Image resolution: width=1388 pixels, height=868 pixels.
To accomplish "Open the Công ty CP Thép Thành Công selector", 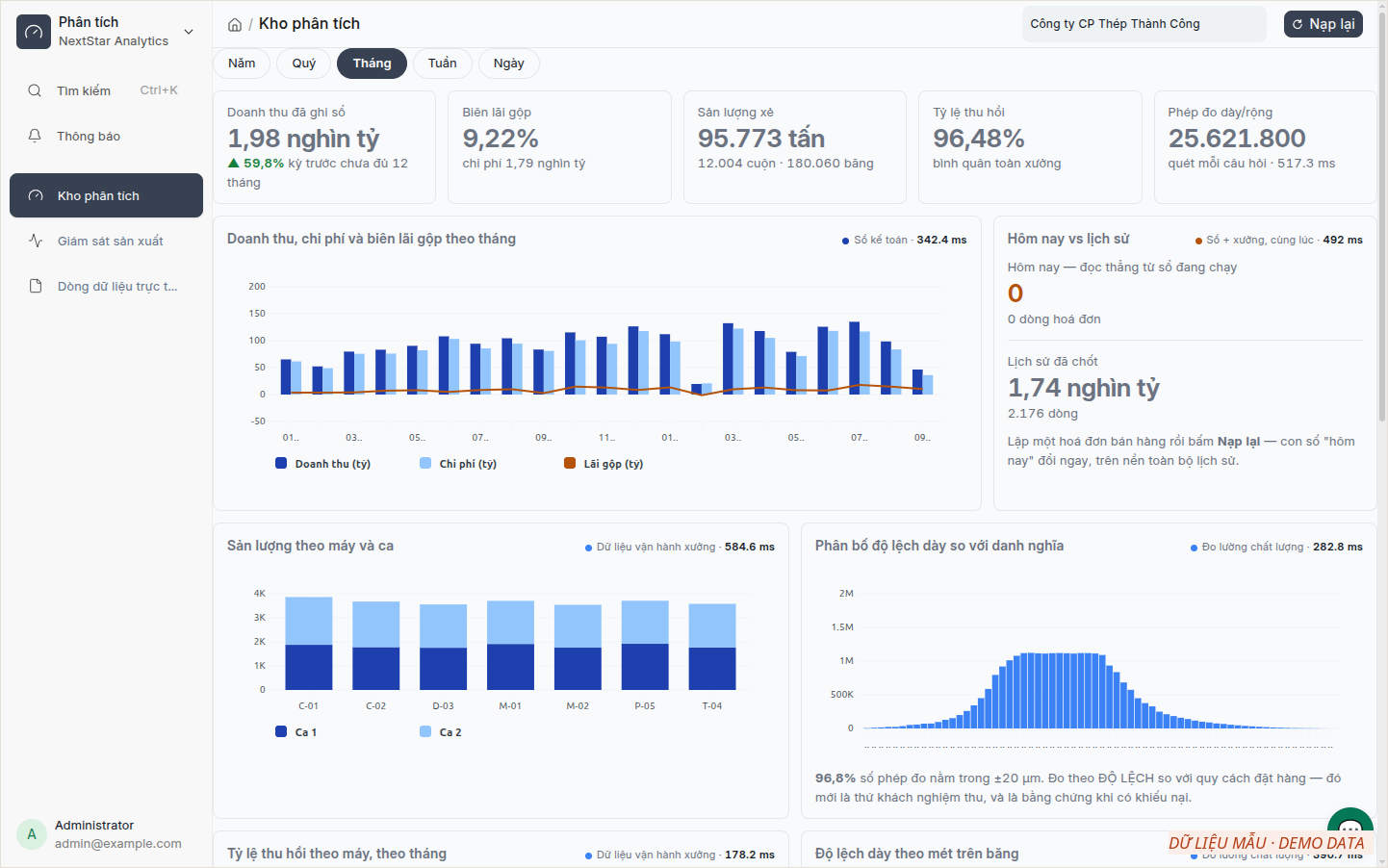I will [1144, 24].
